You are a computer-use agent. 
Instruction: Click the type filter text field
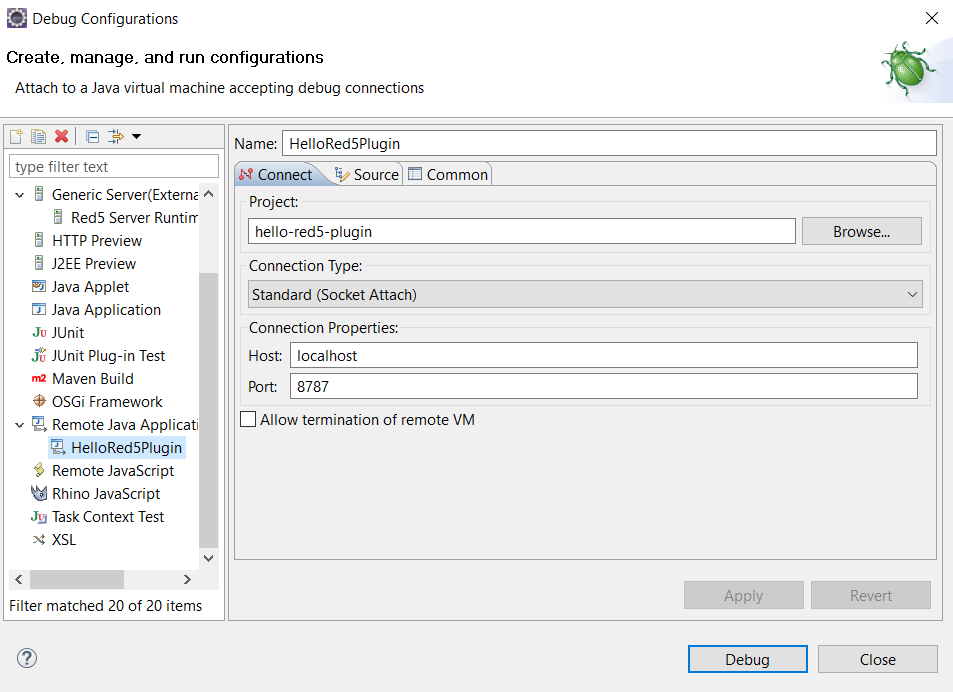tap(114, 166)
